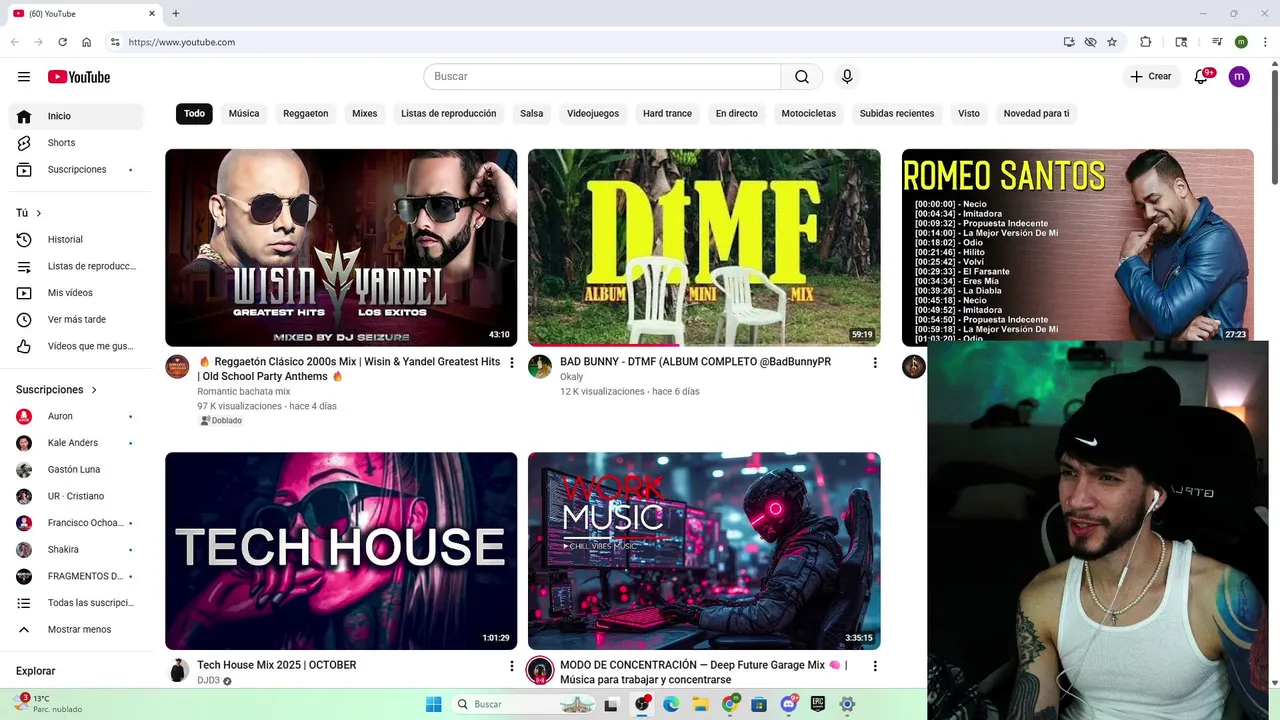
Task: Click the Inicio home icon in the sidebar
Action: pos(24,116)
